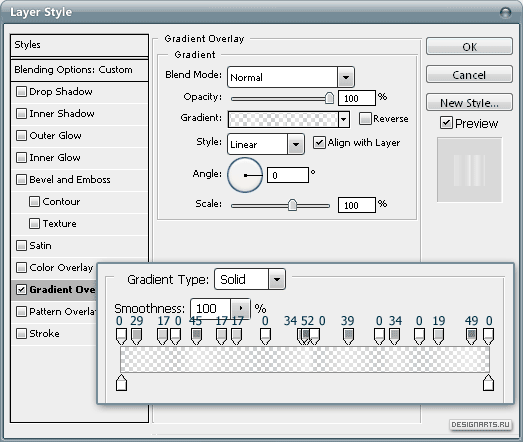Click the color stop below the gradient bar's end
The width and height of the screenshot is (523, 442).
pyautogui.click(x=489, y=382)
